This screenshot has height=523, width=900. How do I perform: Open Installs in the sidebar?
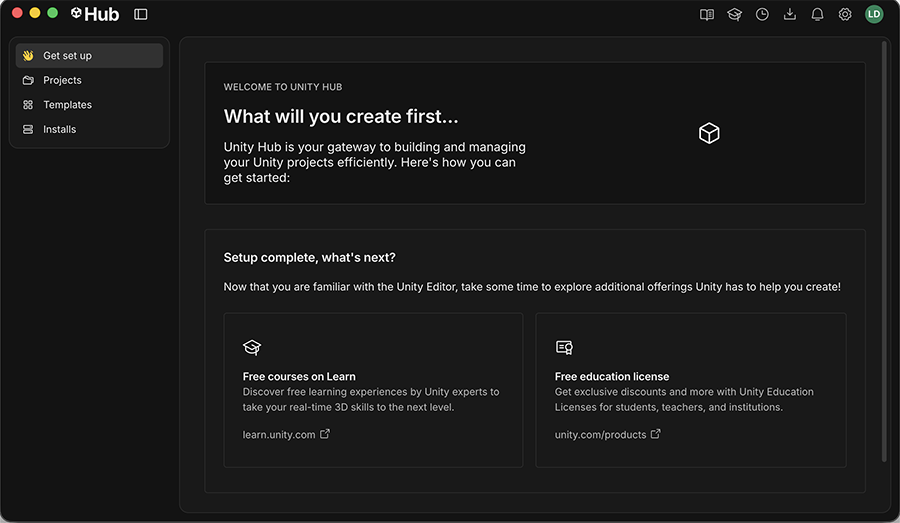[x=89, y=129]
